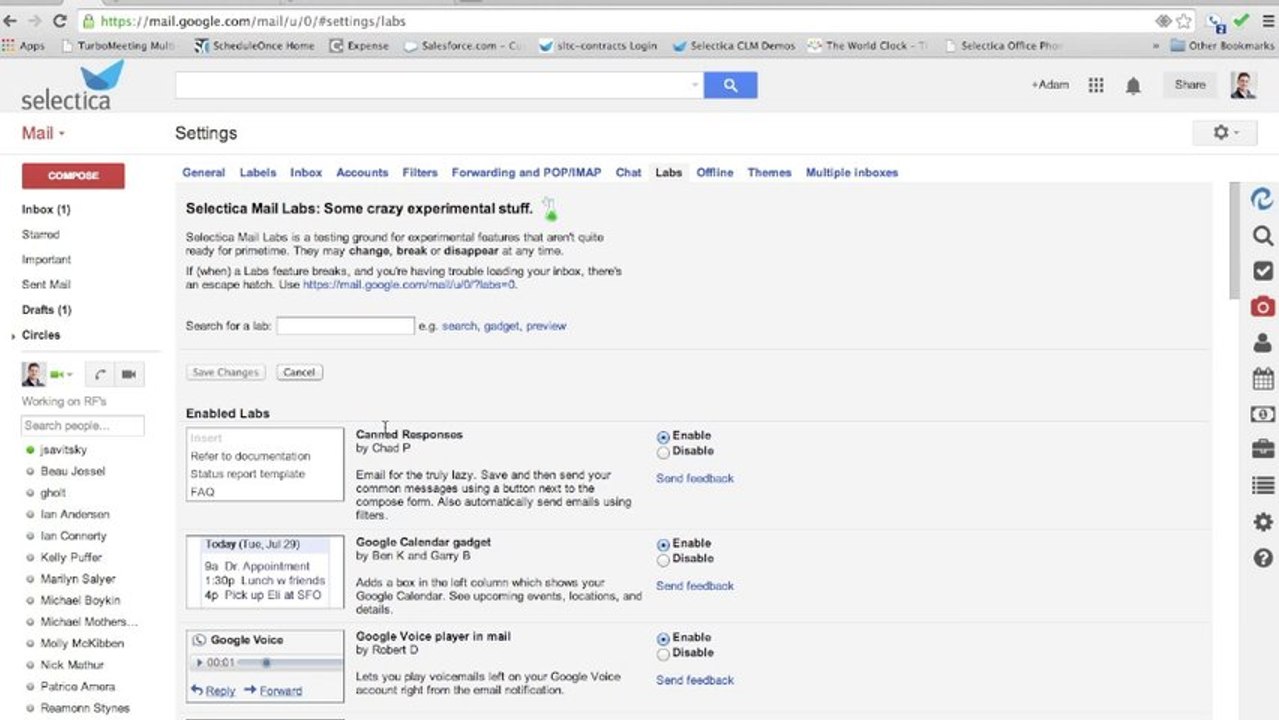Image resolution: width=1279 pixels, height=720 pixels.
Task: Open chat with Kelly Puffer
Action: 71,557
